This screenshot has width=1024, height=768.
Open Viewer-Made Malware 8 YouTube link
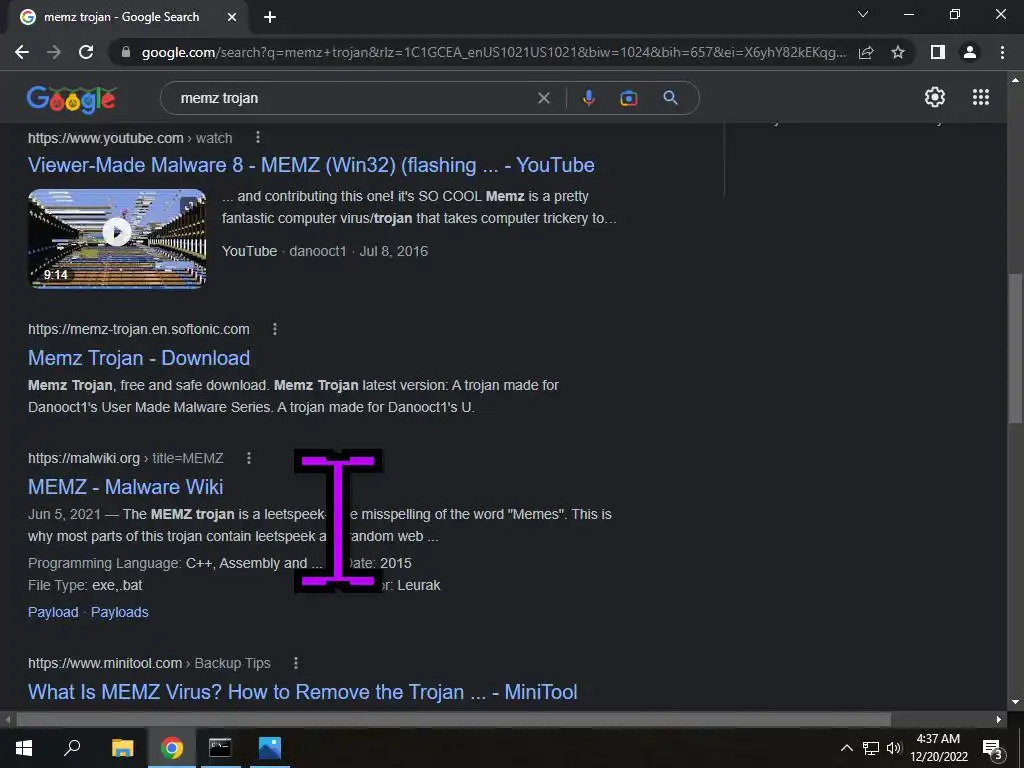tap(311, 165)
